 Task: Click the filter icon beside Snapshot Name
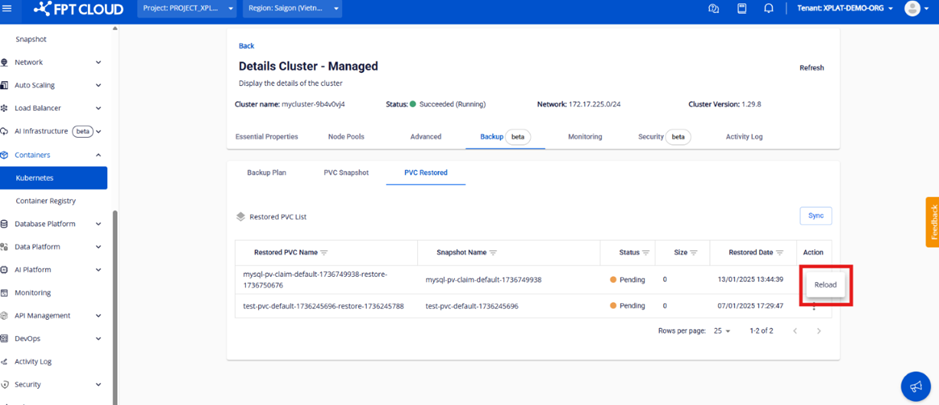494,253
